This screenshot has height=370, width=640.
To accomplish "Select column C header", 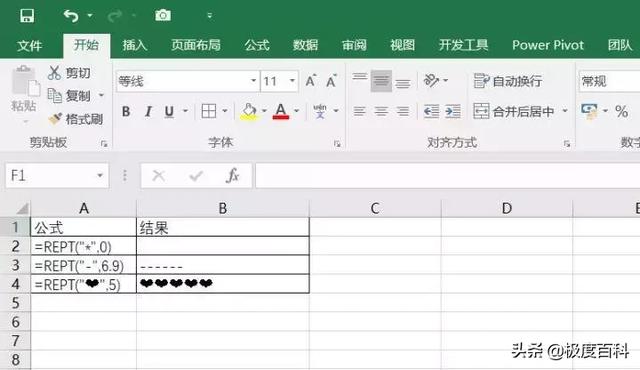I will click(375, 208).
